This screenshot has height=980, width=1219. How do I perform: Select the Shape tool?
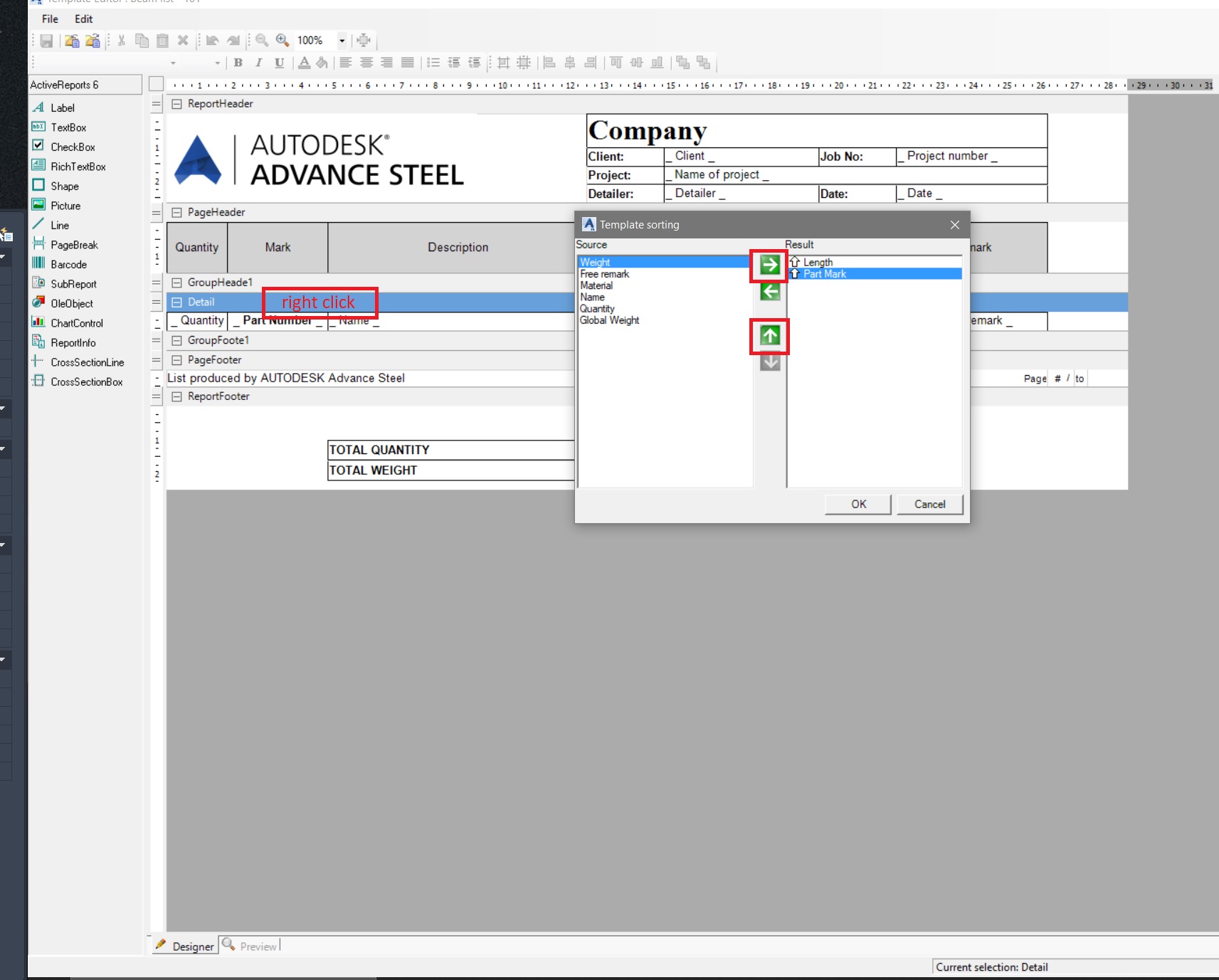tap(56, 186)
